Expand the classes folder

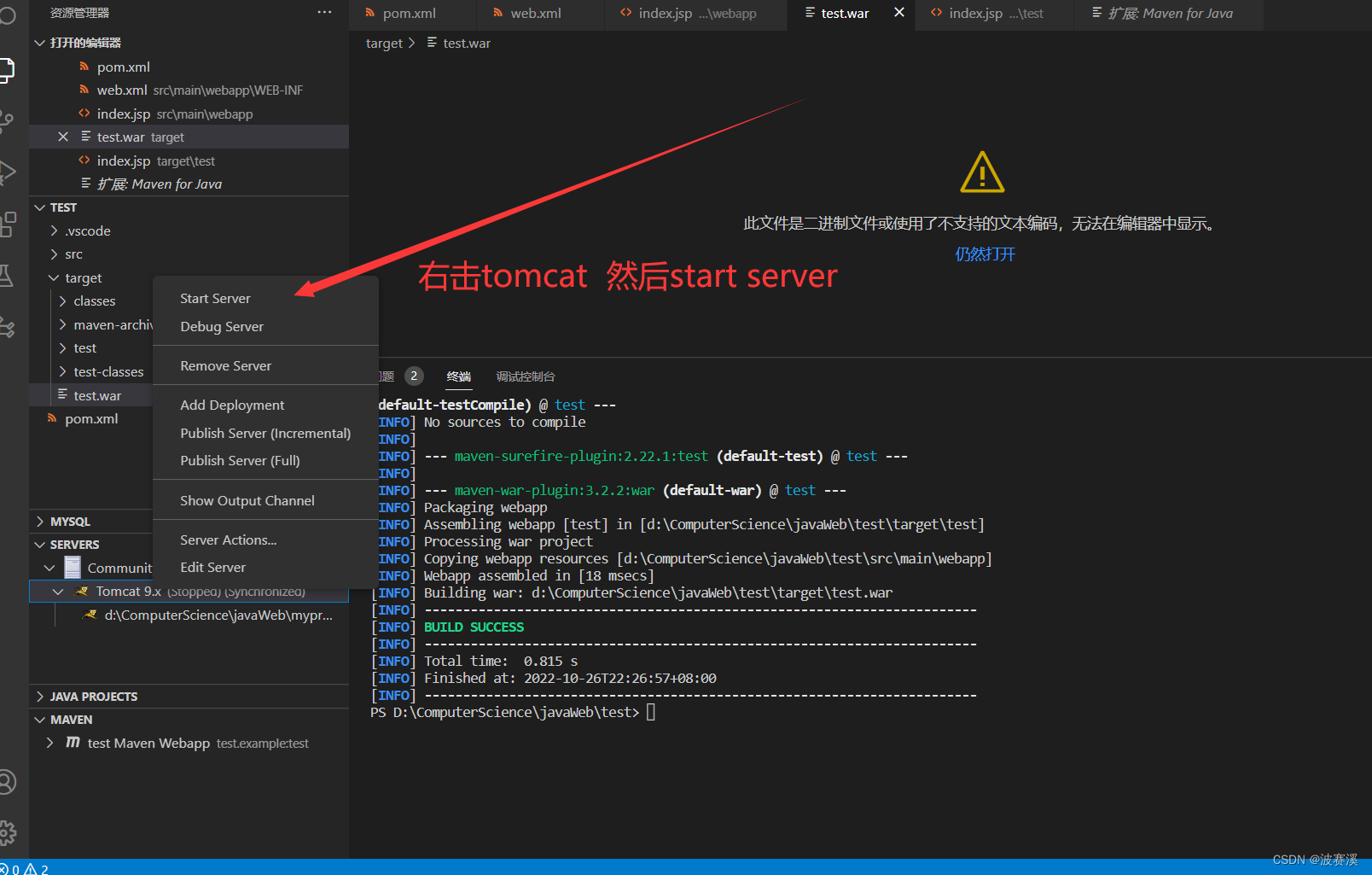(x=63, y=301)
